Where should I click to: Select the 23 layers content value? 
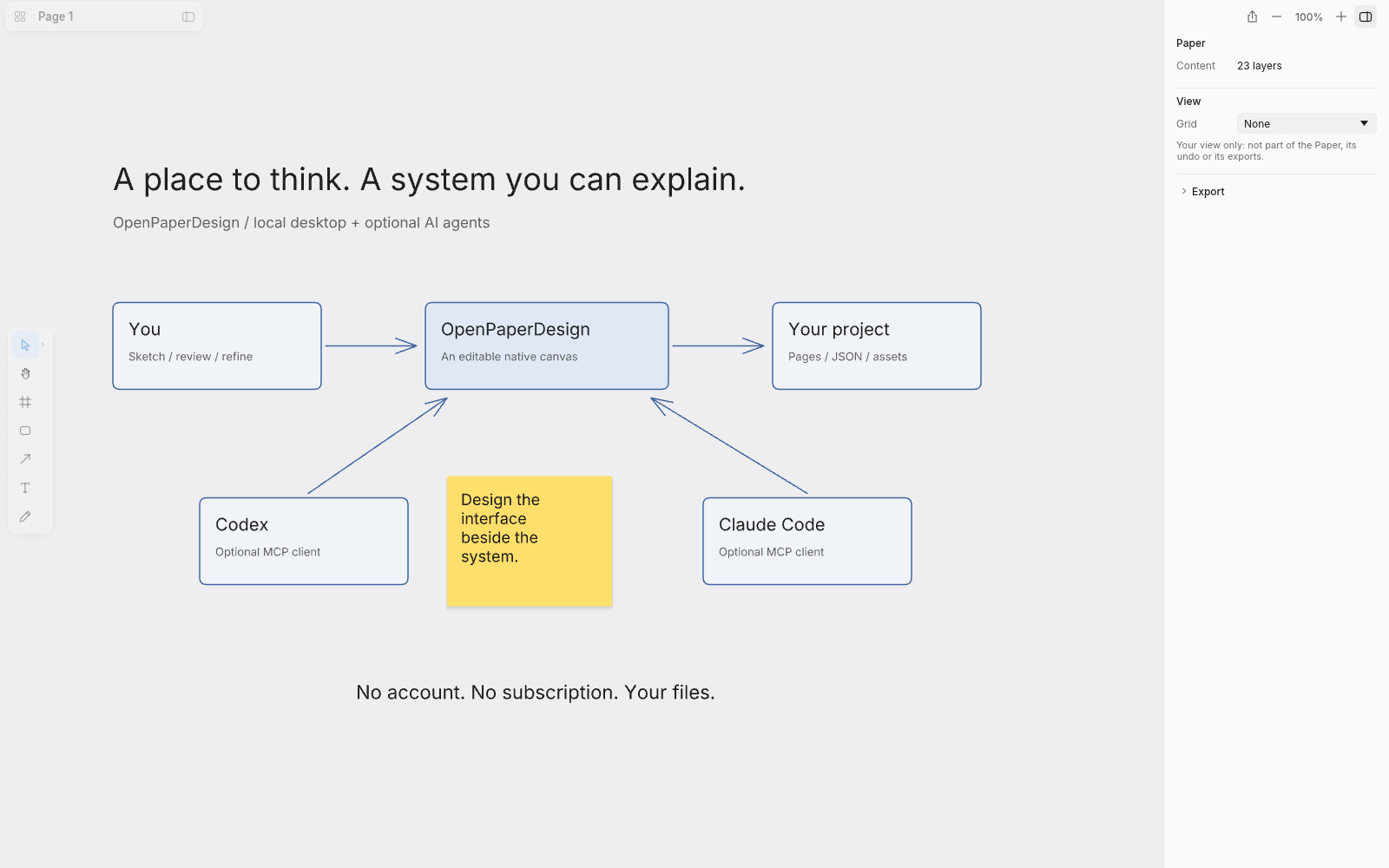point(1259,66)
